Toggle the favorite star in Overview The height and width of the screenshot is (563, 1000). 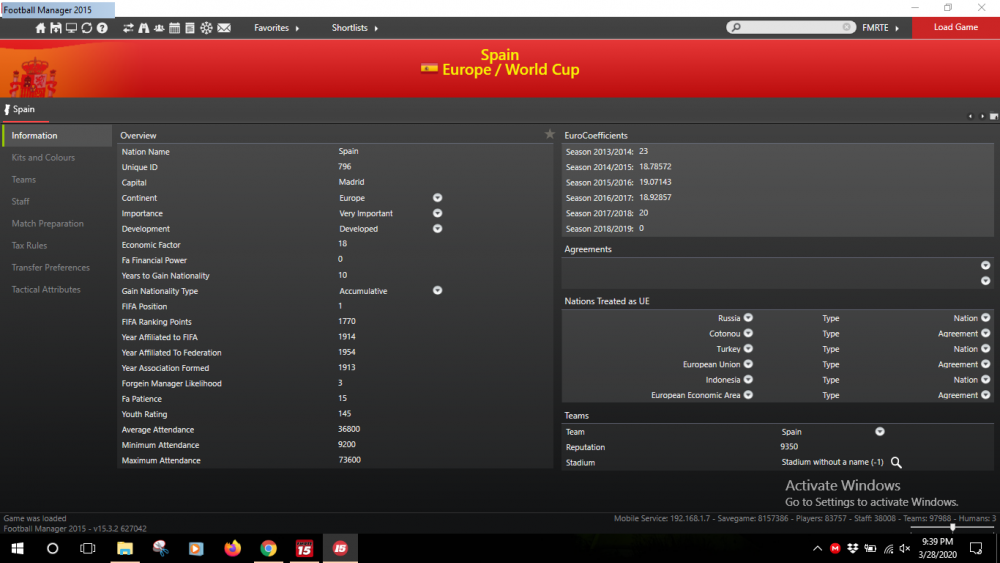[x=550, y=134]
